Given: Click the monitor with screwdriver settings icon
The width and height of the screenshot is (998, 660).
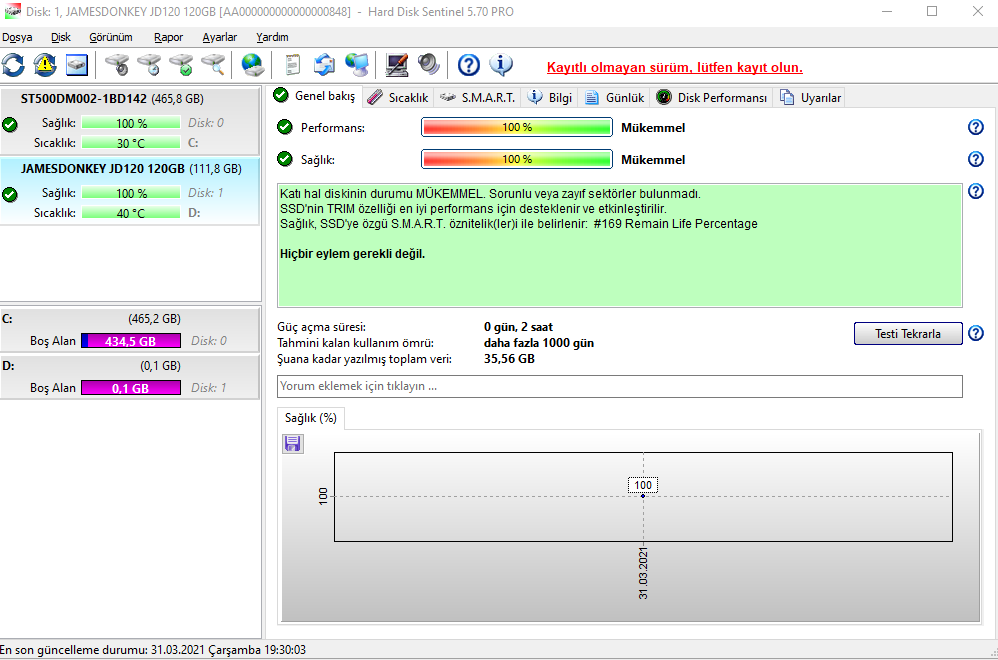Looking at the screenshot, I should pos(397,65).
